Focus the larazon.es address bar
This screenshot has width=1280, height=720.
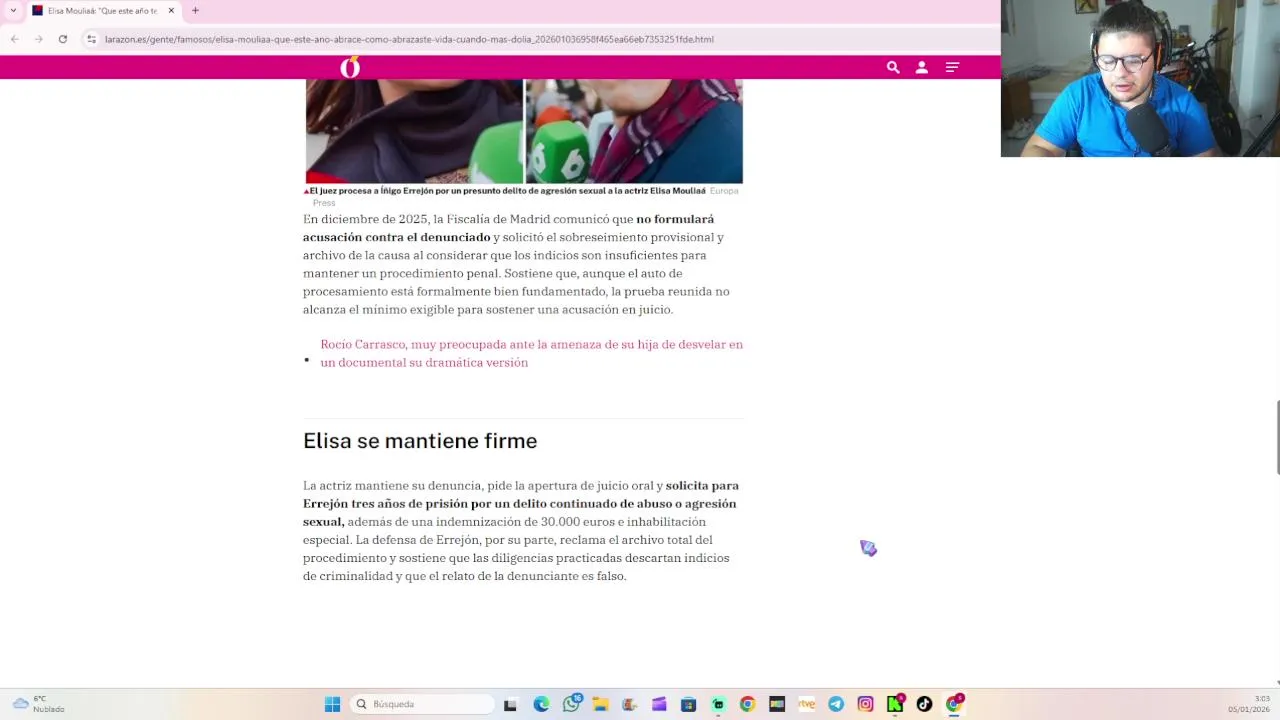(409, 39)
